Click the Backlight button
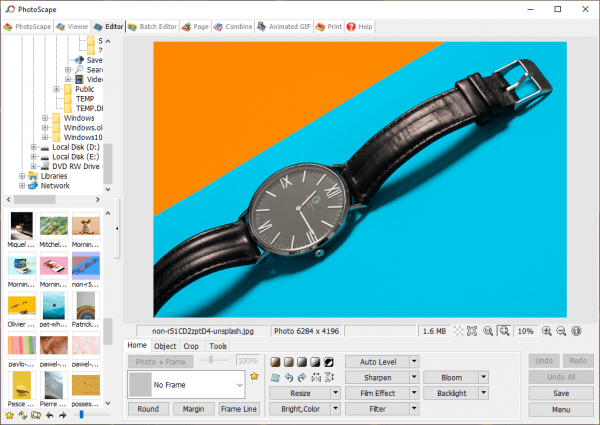Image resolution: width=600 pixels, height=425 pixels. point(452,393)
